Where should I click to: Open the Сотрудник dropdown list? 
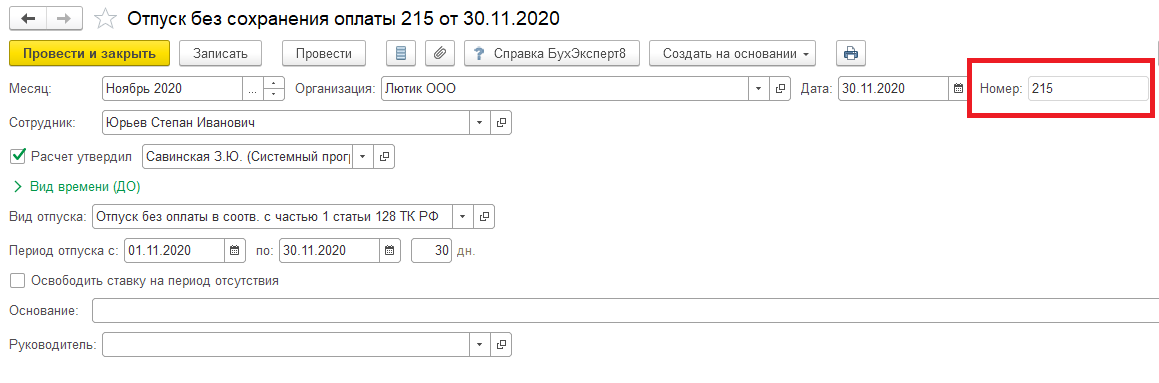480,122
